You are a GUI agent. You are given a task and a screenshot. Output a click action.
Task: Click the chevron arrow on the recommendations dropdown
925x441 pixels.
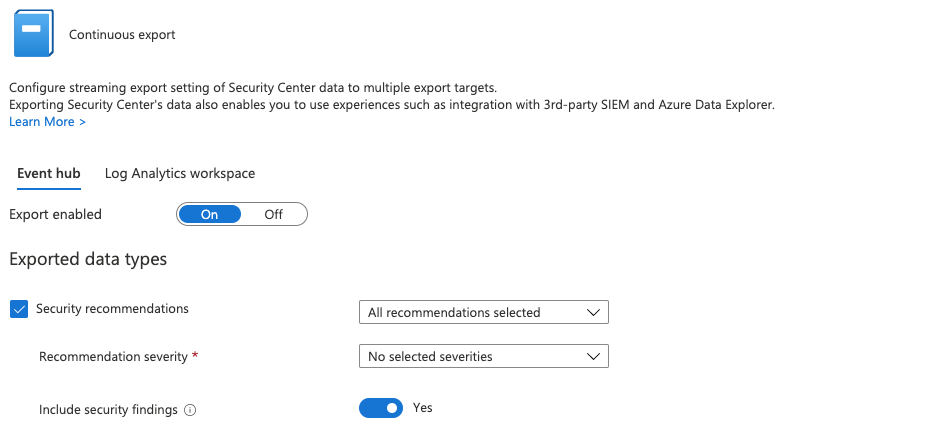tap(593, 313)
